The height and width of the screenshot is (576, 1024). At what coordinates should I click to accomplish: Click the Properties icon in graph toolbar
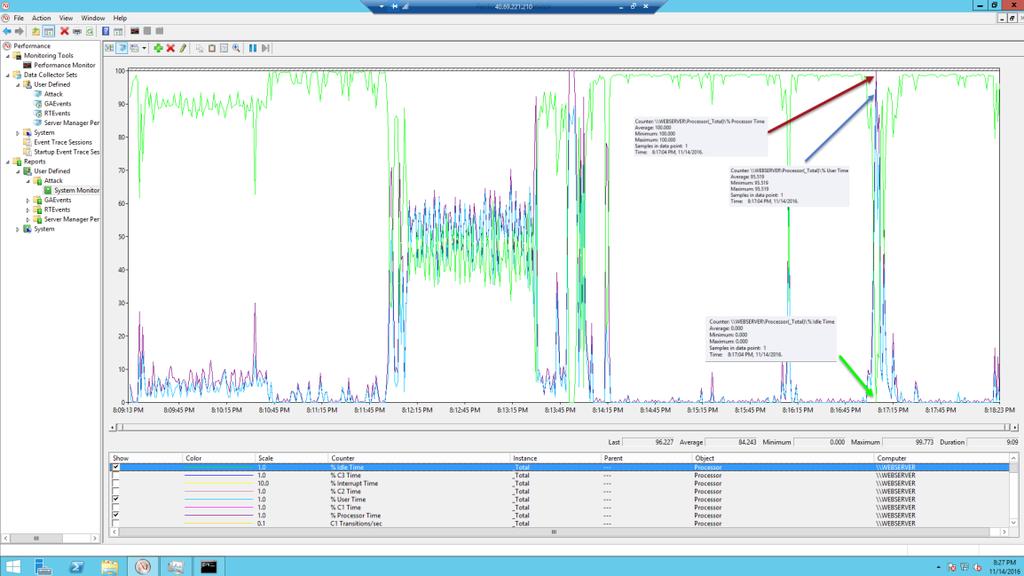[224, 48]
